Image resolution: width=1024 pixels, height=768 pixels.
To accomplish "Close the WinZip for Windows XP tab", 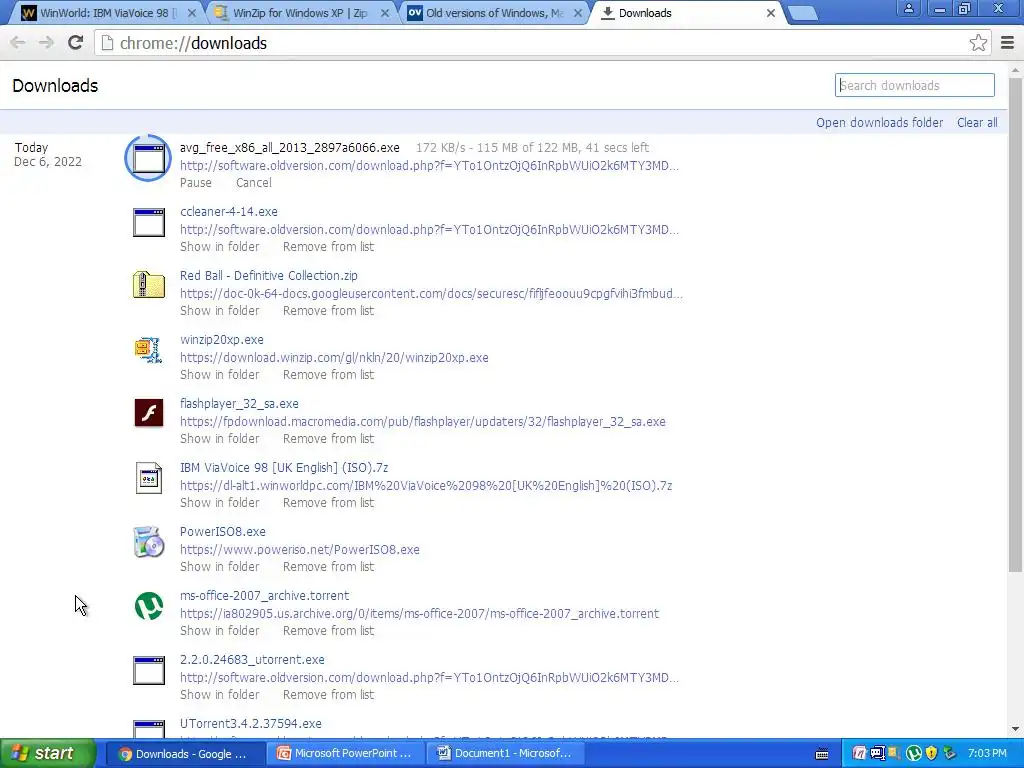I will [385, 13].
